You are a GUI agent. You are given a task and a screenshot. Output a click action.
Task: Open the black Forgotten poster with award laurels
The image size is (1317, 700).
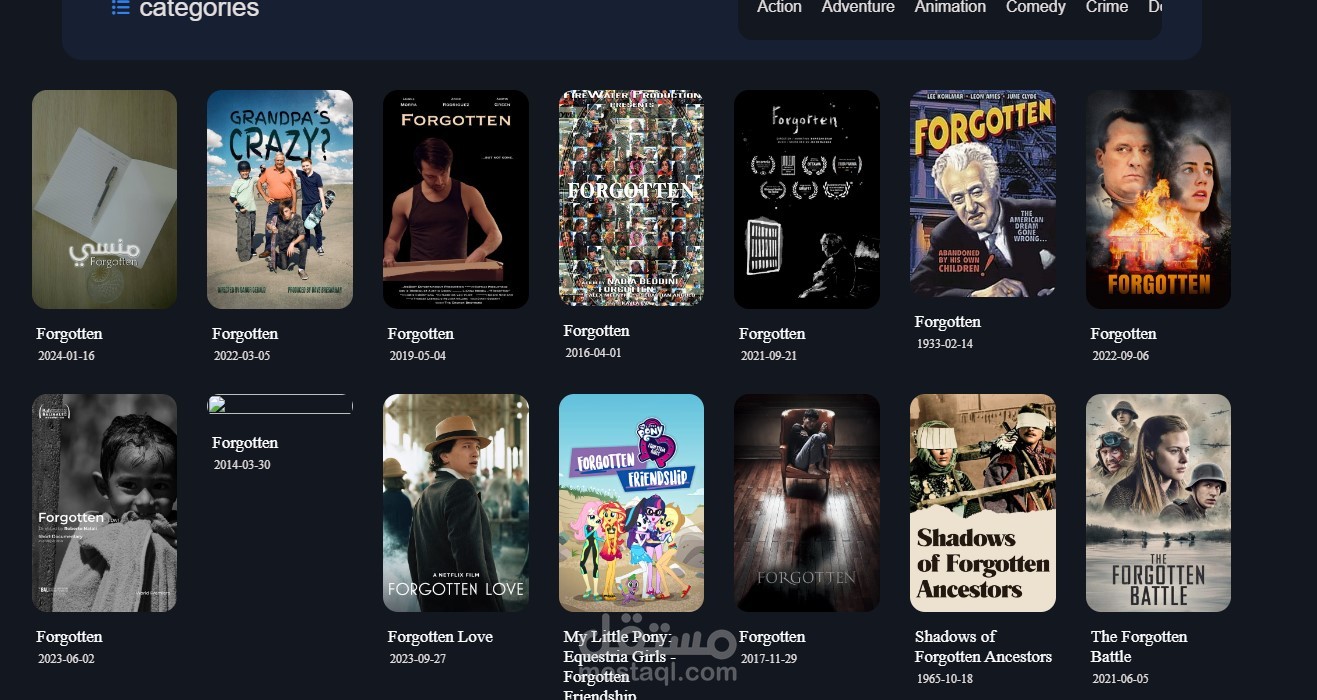[807, 199]
